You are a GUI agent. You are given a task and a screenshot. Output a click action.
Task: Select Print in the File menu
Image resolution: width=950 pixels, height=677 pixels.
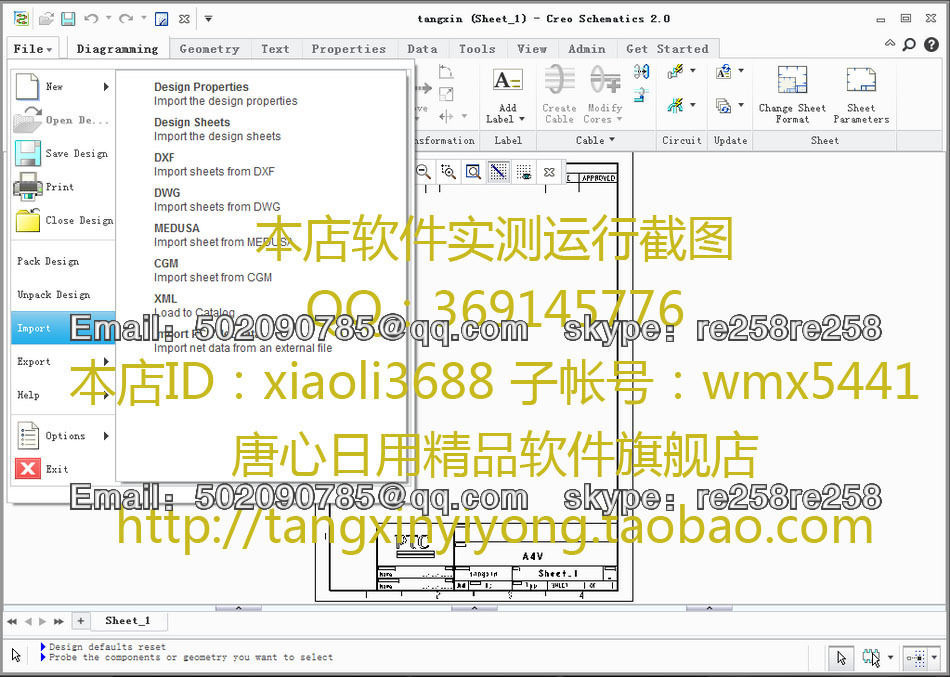coord(63,187)
